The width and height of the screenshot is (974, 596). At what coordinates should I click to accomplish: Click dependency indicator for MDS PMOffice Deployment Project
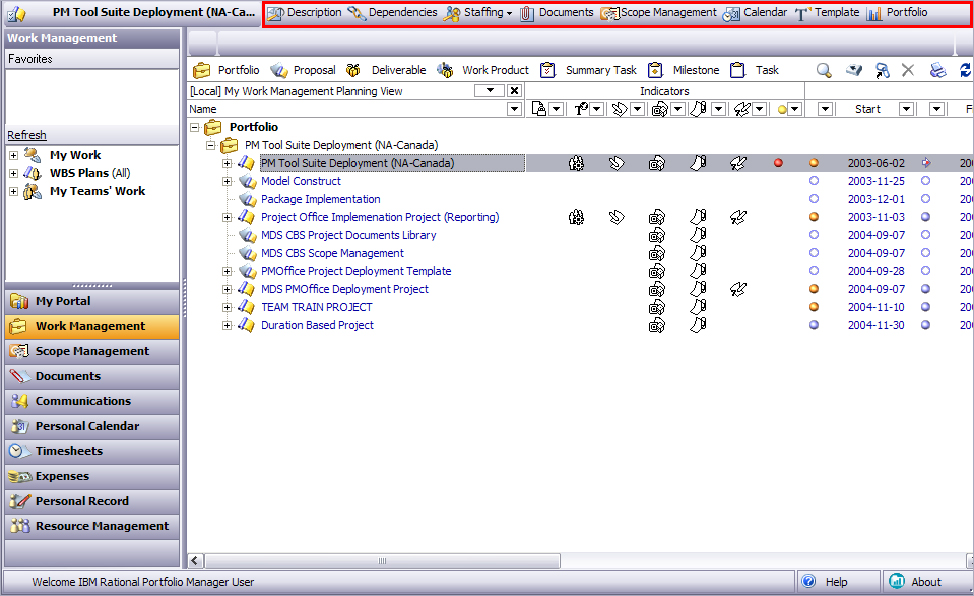click(738, 290)
